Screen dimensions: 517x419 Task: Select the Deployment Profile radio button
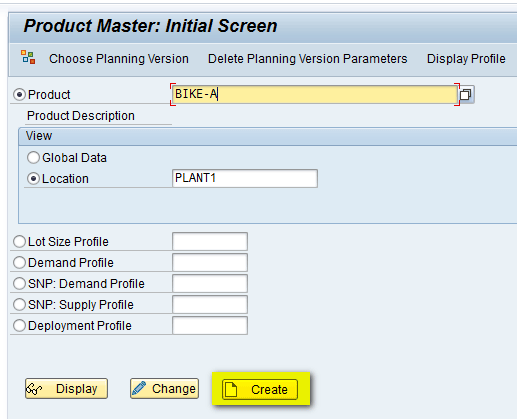19,326
